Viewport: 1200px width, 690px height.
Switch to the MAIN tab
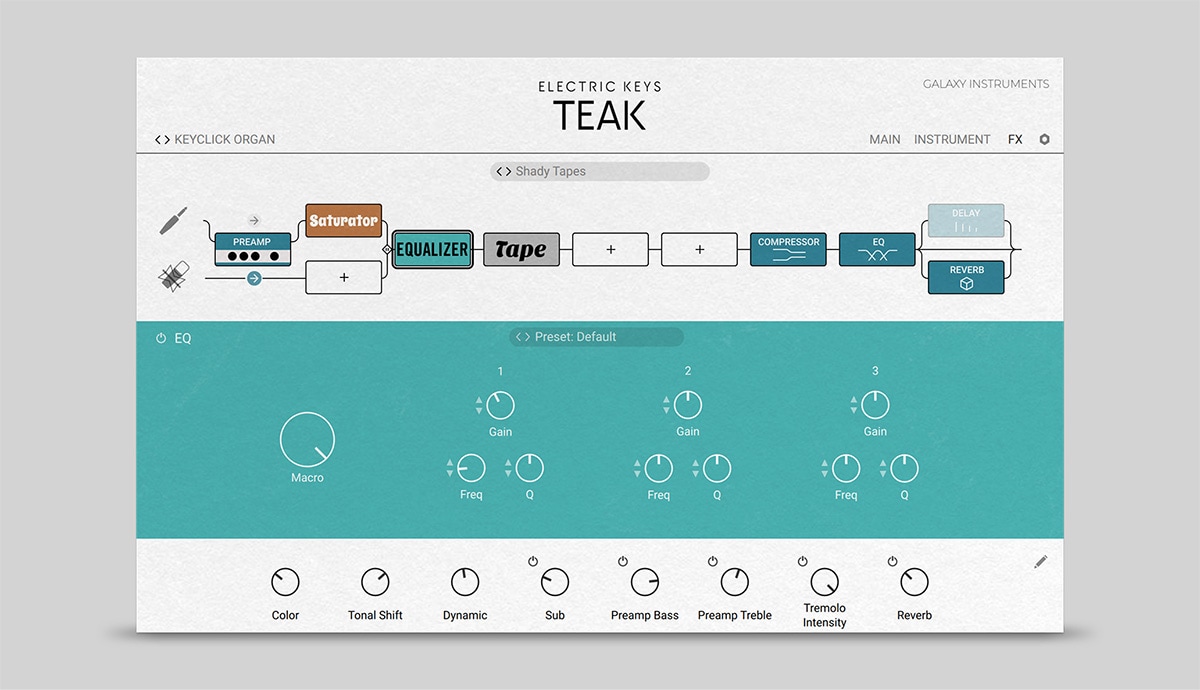pyautogui.click(x=884, y=140)
